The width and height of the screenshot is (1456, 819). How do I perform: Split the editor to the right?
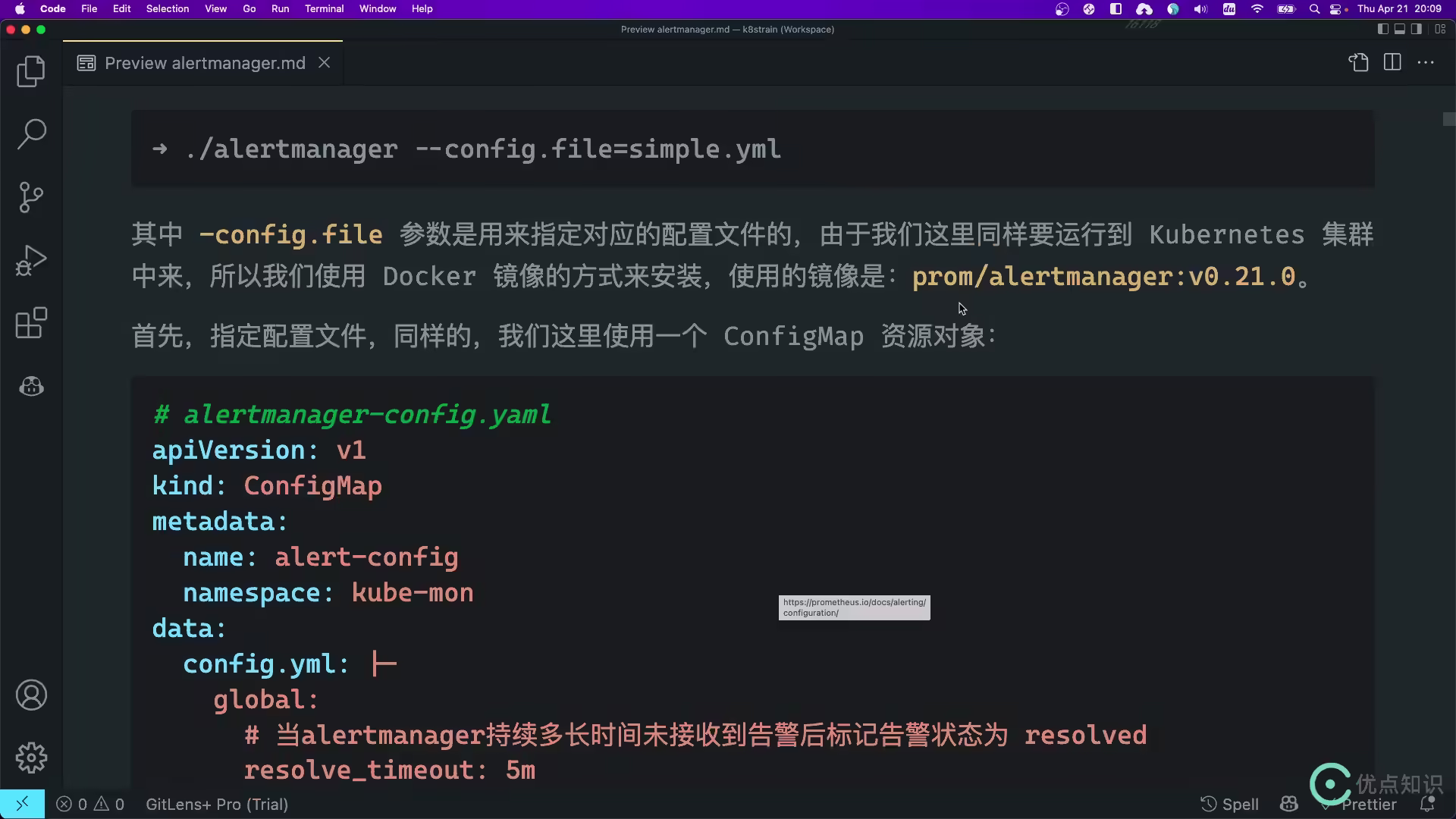tap(1392, 63)
